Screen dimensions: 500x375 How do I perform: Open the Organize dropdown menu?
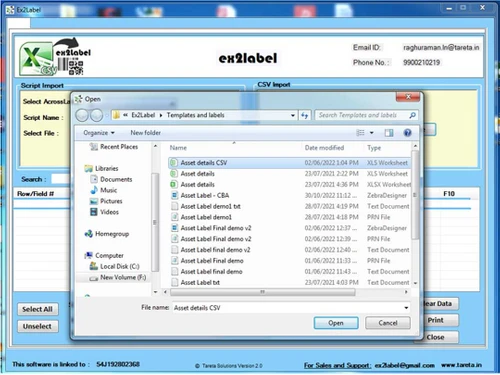(99, 133)
